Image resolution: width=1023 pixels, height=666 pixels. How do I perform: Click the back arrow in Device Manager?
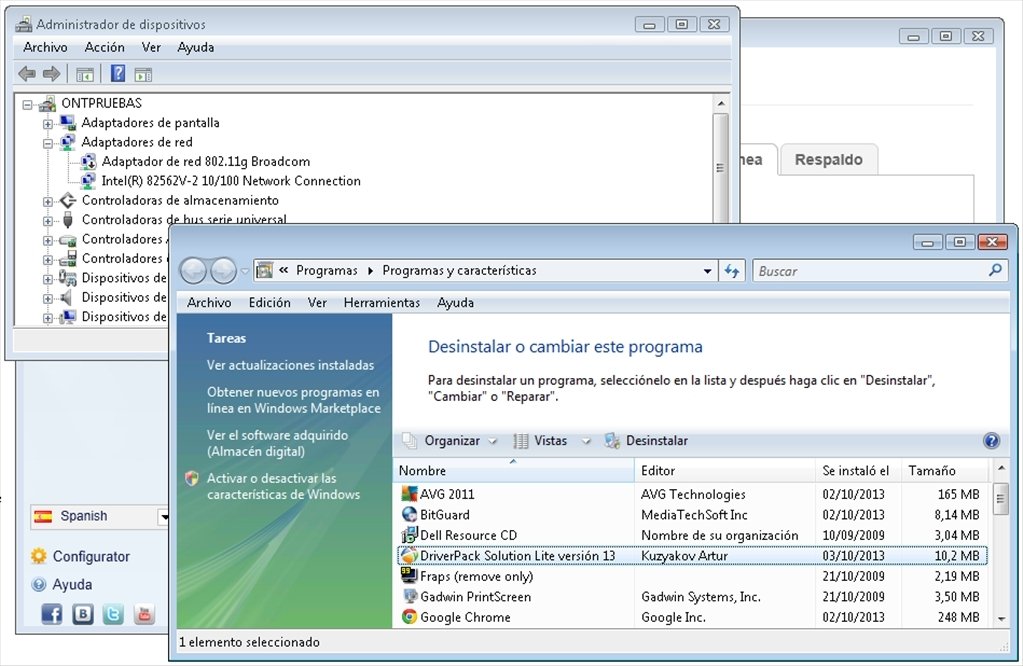[x=25, y=73]
